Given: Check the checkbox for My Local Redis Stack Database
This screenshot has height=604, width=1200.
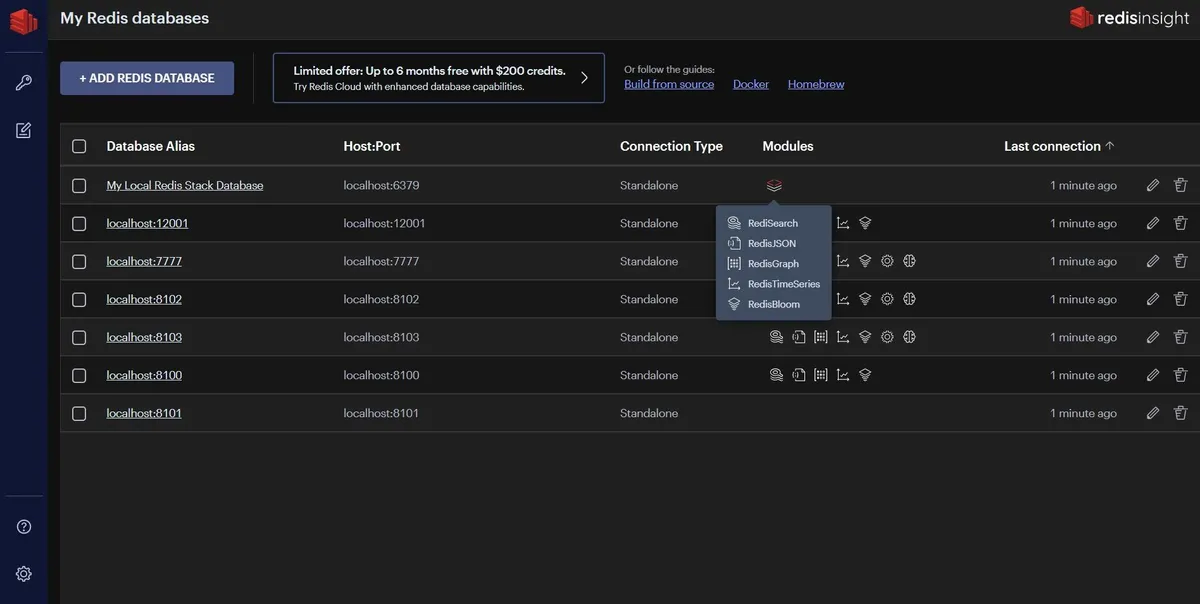Looking at the screenshot, I should tap(77, 183).
